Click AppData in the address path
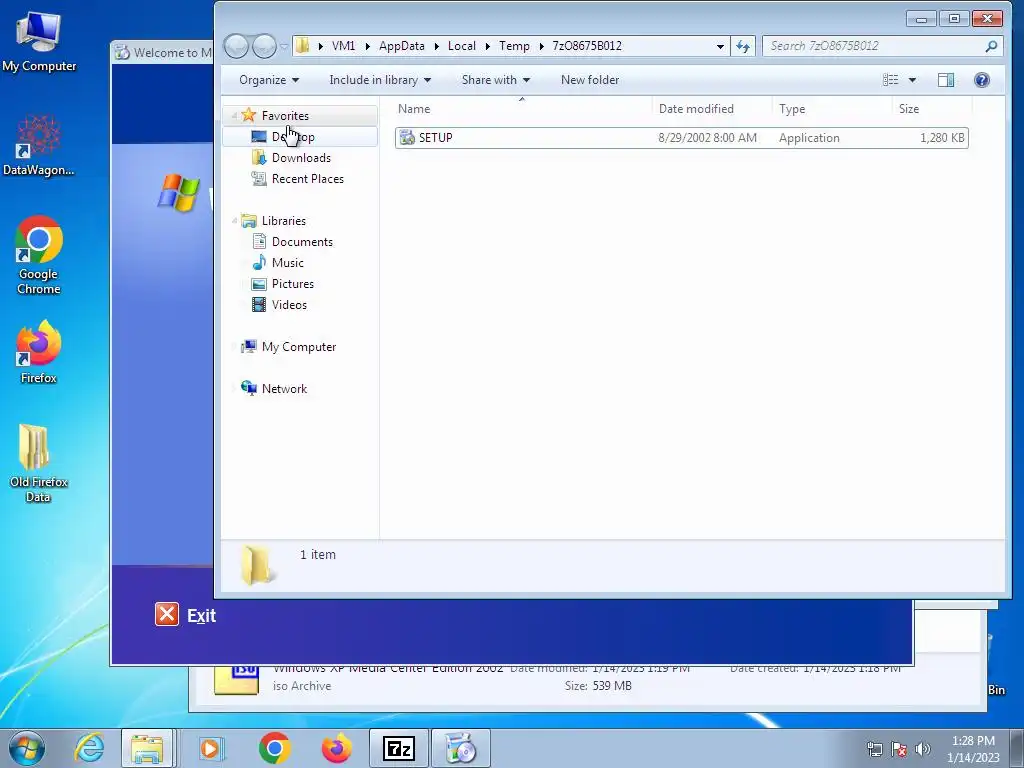Viewport: 1024px width, 768px height. (402, 46)
